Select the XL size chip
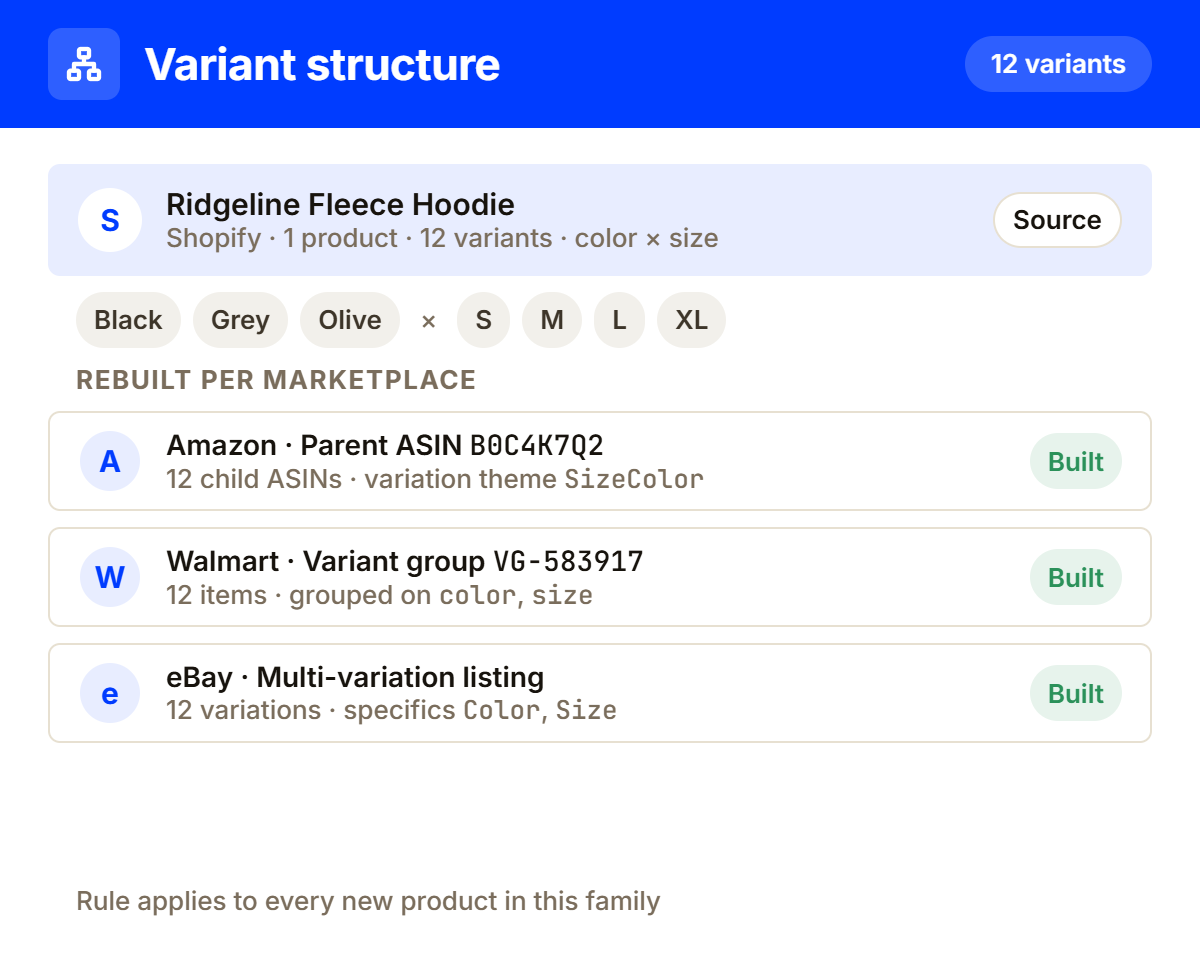1200x960 pixels. (691, 320)
